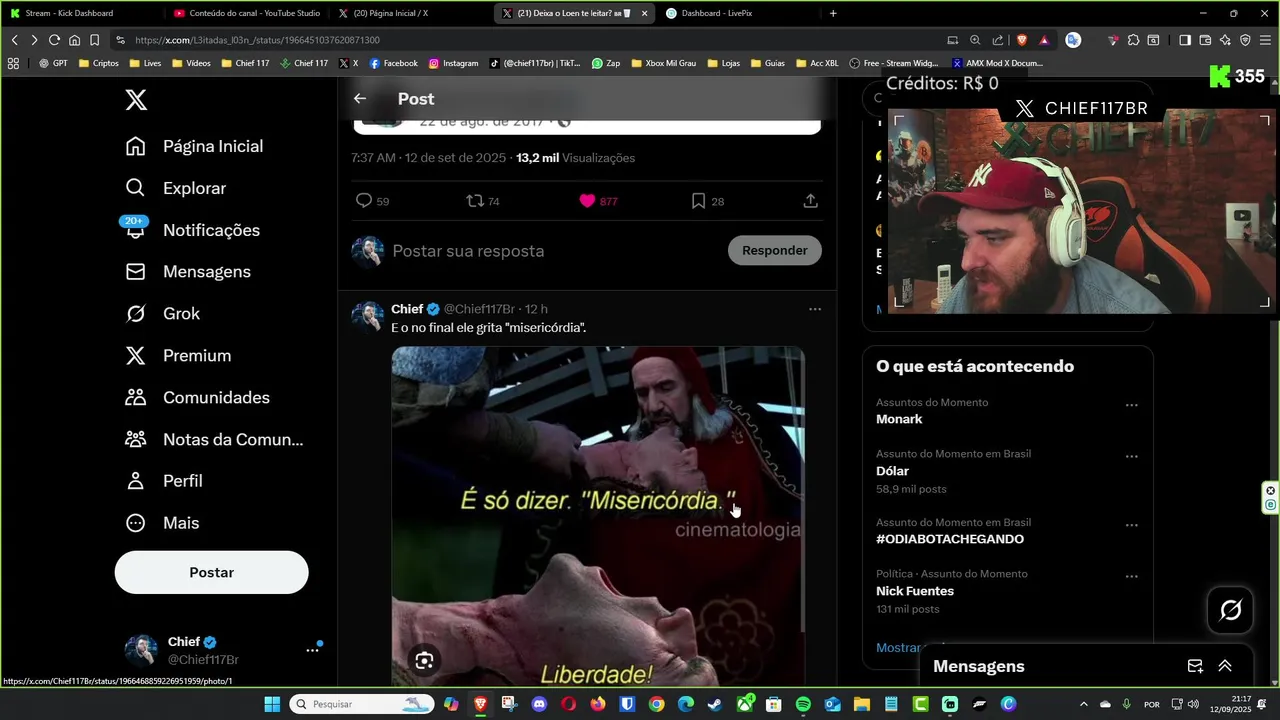Open options for Nick Fuentes trend
This screenshot has height=720, width=1280.
[1132, 577]
